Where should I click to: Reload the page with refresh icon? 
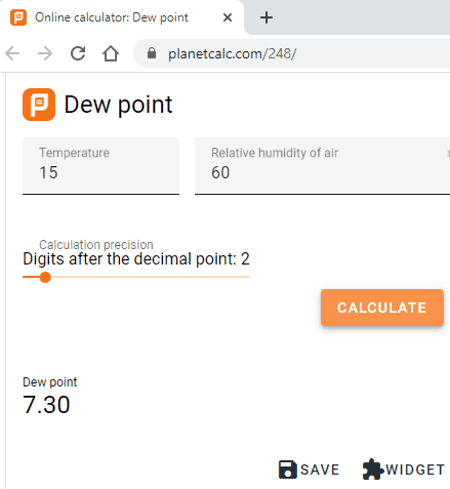coord(78,53)
